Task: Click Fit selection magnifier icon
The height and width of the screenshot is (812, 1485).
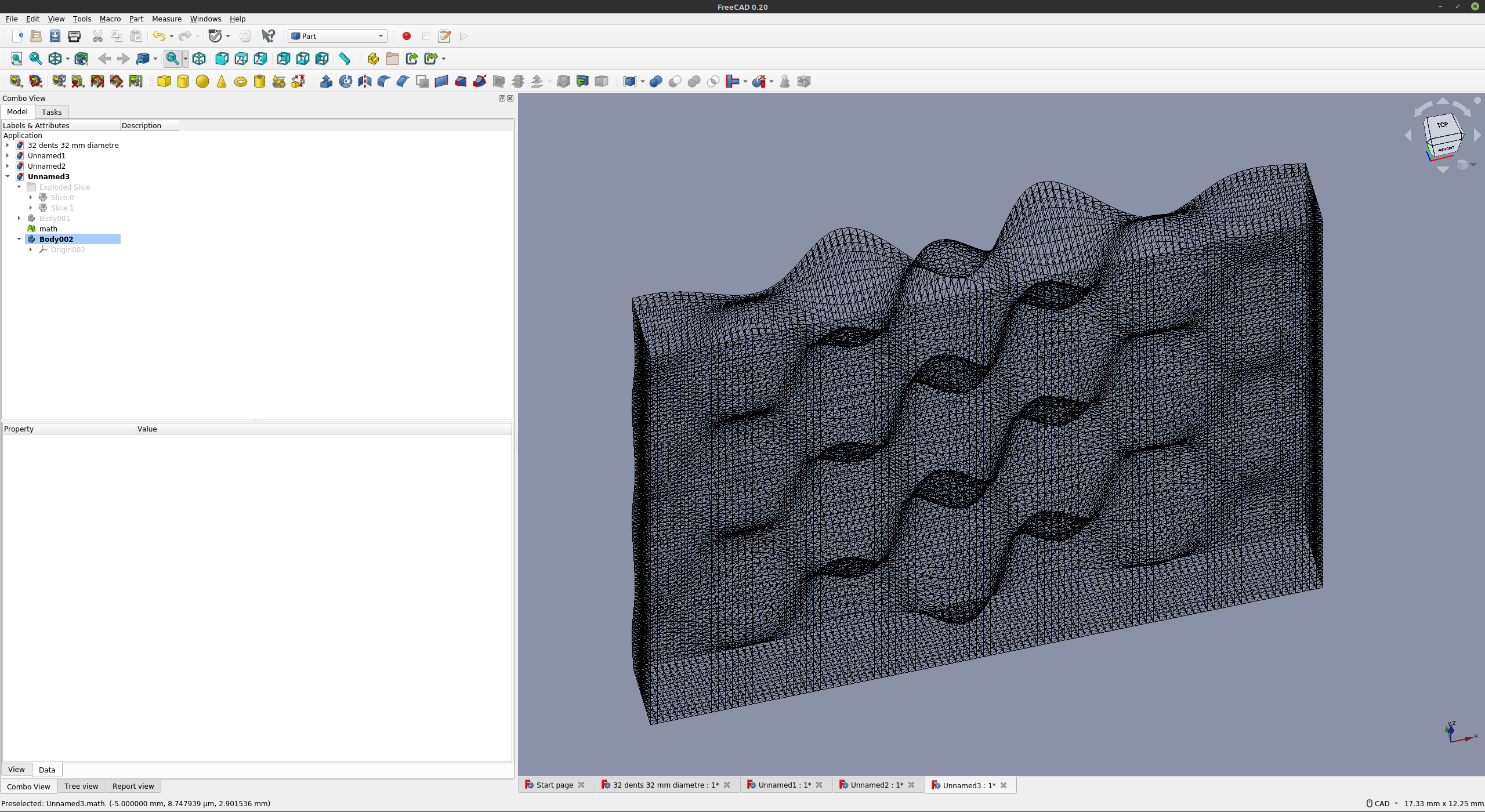Action: point(35,59)
